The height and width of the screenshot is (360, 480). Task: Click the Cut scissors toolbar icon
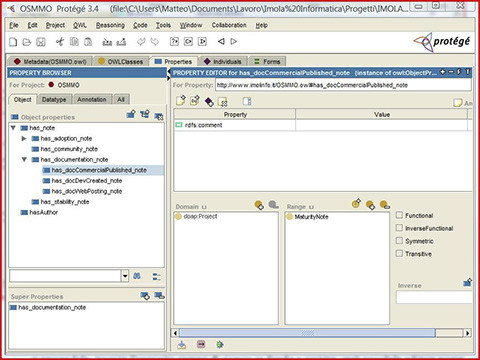(60, 42)
